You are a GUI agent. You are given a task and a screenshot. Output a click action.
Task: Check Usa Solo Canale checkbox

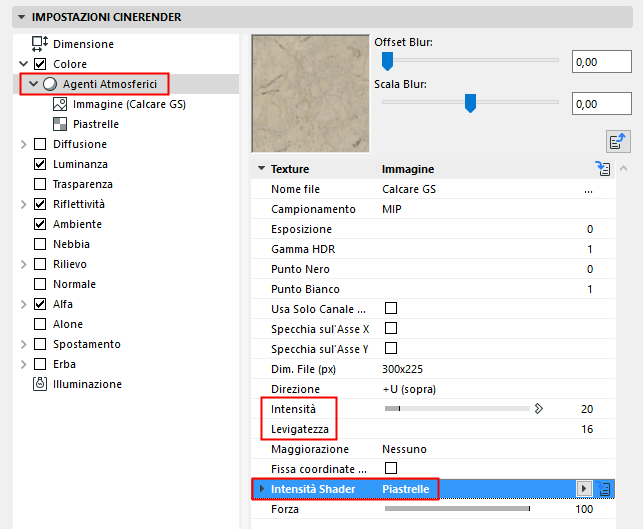391,308
